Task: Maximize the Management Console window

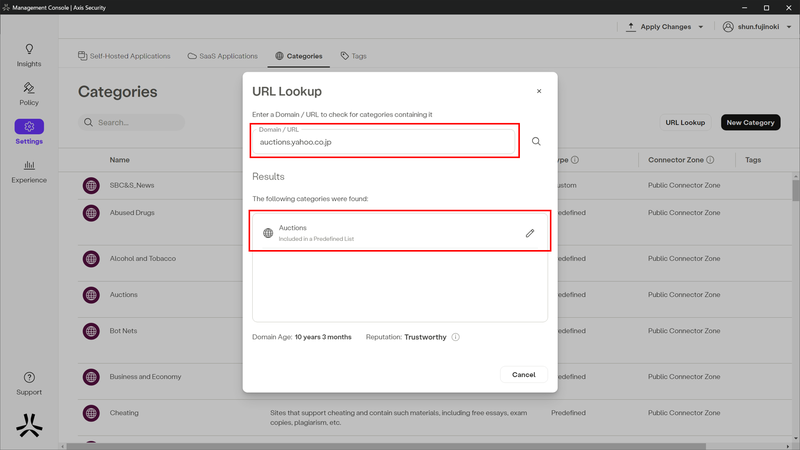Action: (x=766, y=8)
